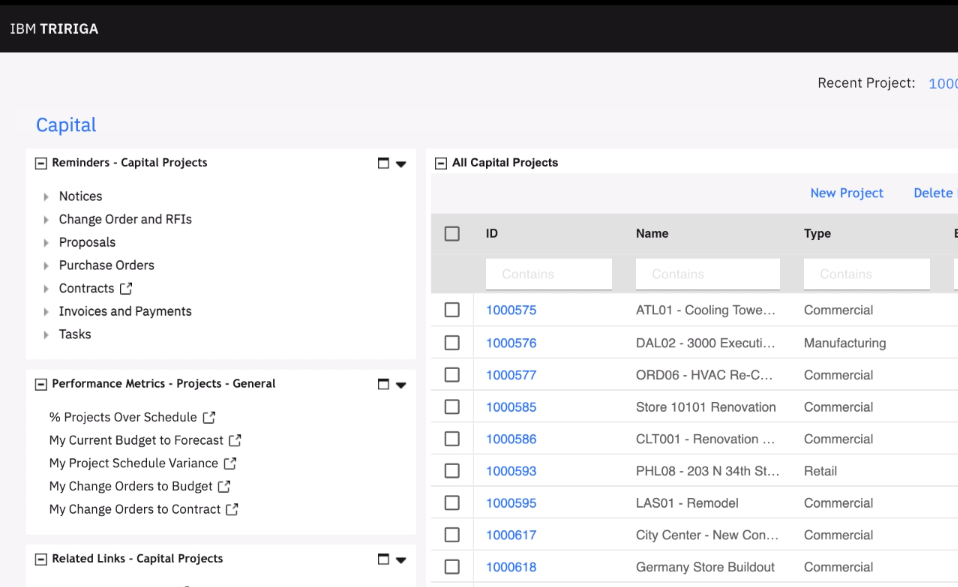Viewport: 958px width, 587px height.
Task: Click popup icon next to % Projects Over Schedule
Action: 209,418
